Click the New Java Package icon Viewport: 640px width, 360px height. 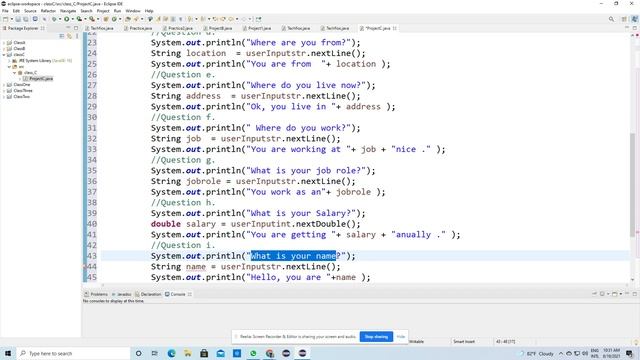106,19
